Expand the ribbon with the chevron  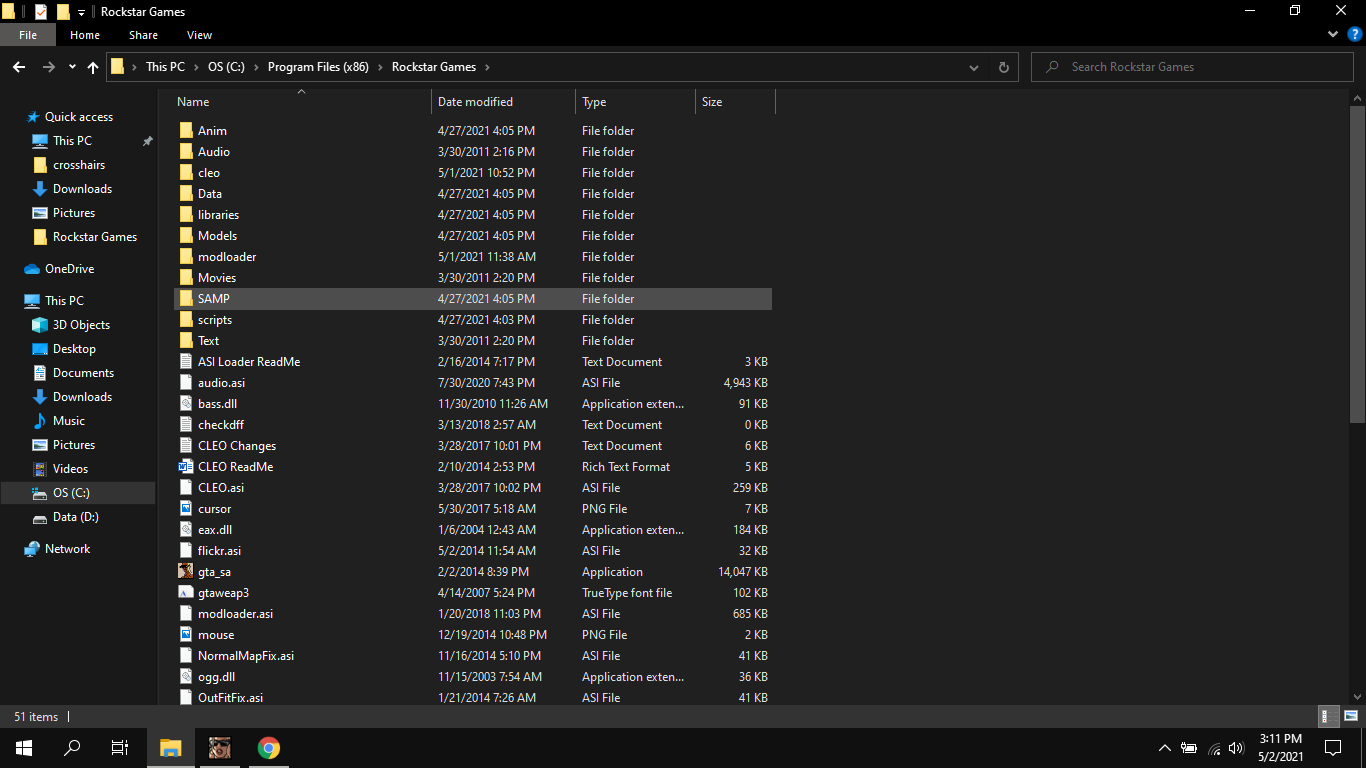(1332, 35)
